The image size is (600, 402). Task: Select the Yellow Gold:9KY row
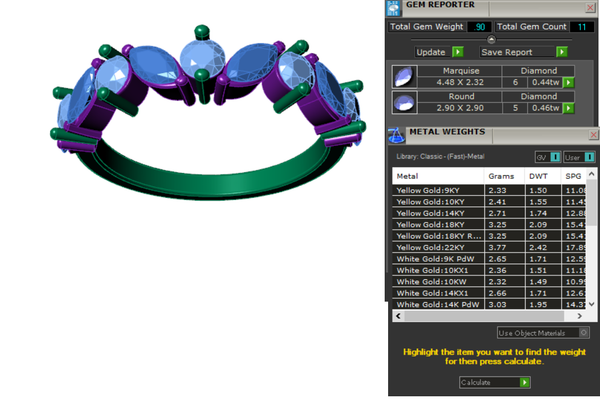point(489,190)
